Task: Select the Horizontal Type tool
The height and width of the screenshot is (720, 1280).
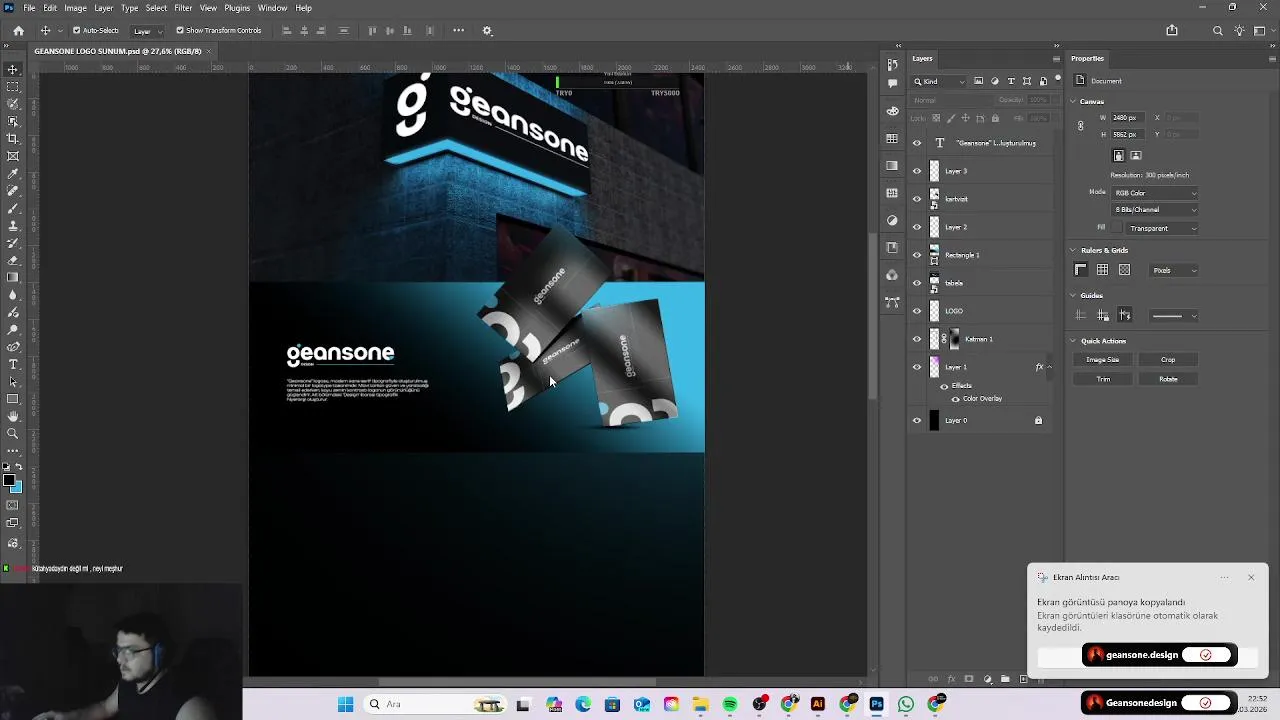Action: [13, 364]
